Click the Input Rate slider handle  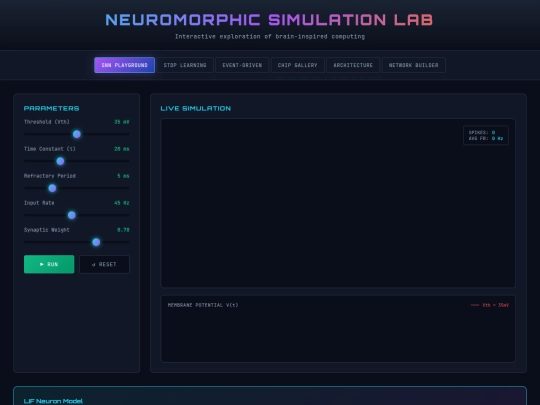(x=72, y=215)
